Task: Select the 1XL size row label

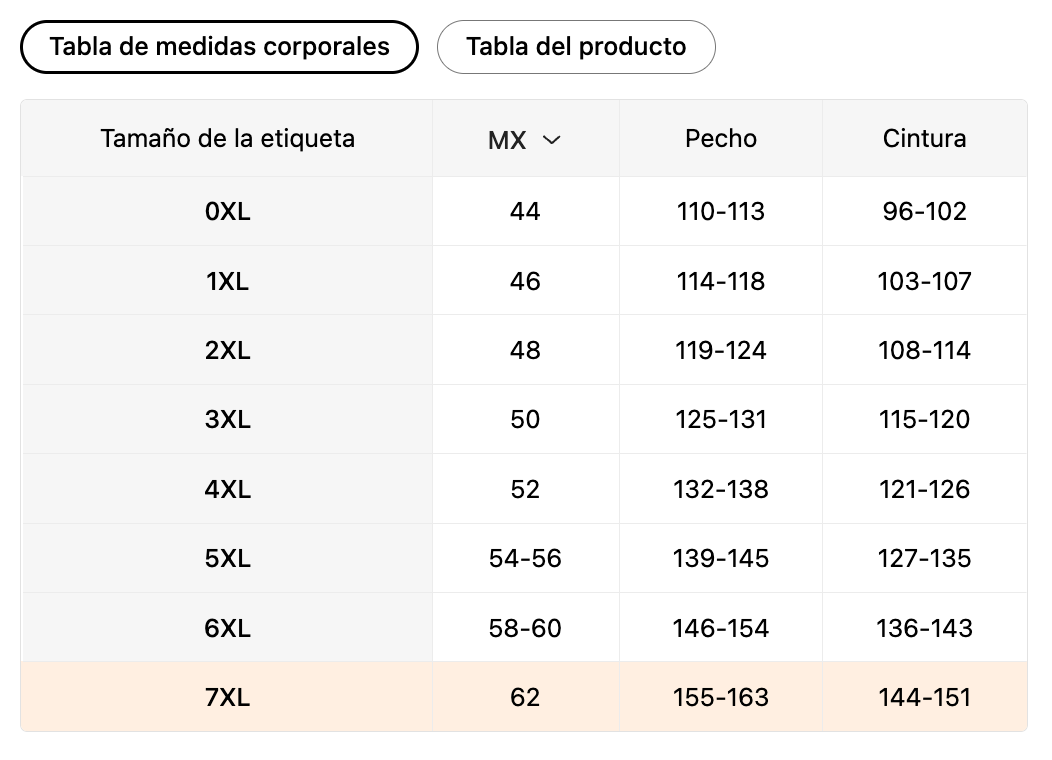Action: pyautogui.click(x=227, y=282)
